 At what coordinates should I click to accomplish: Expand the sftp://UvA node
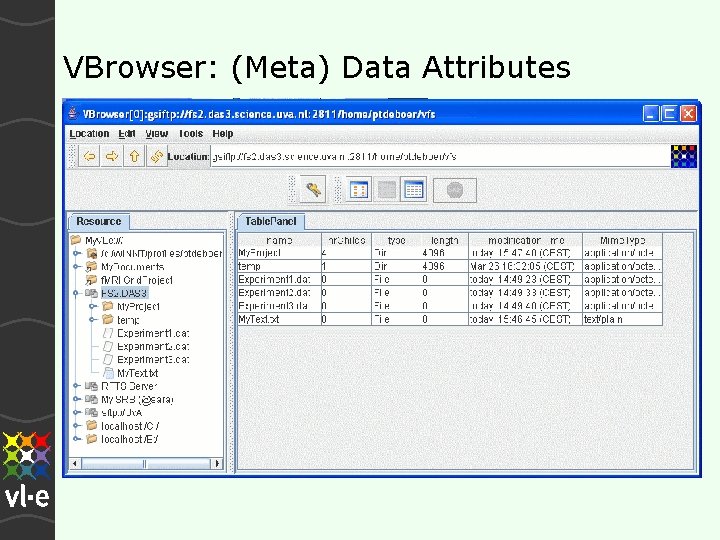pos(77,412)
